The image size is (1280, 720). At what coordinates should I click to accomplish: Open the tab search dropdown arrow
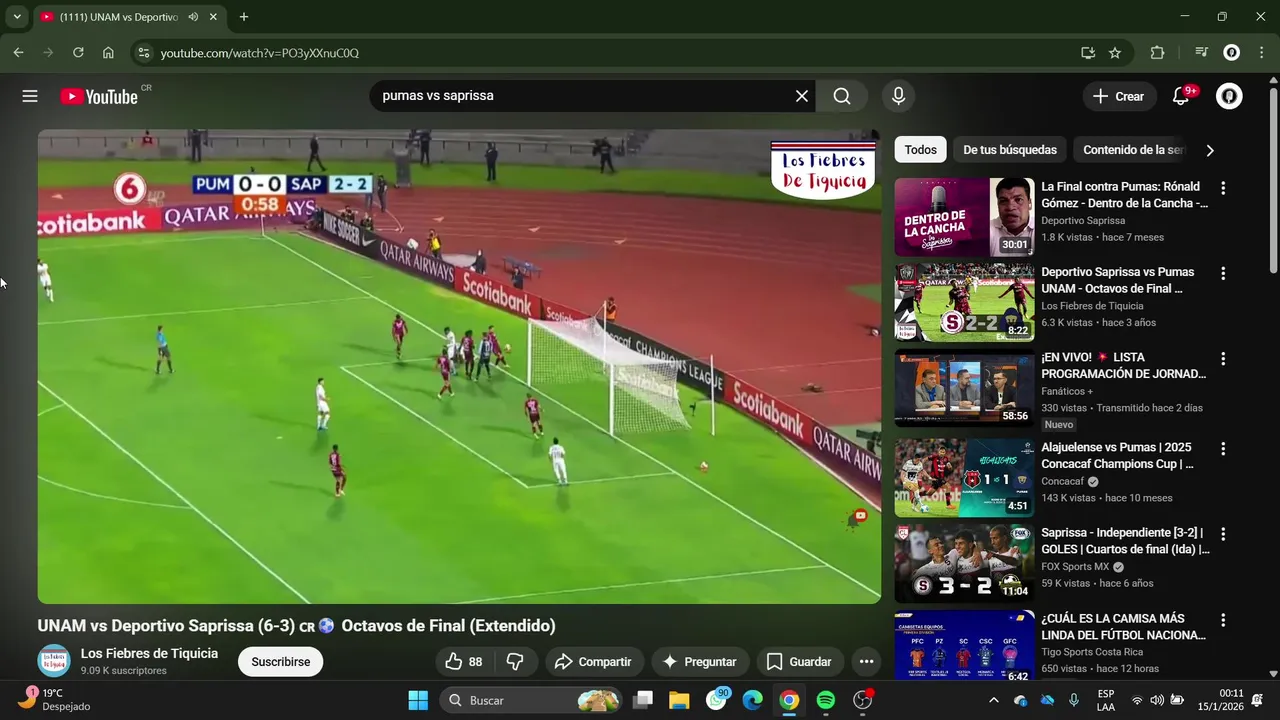point(17,17)
